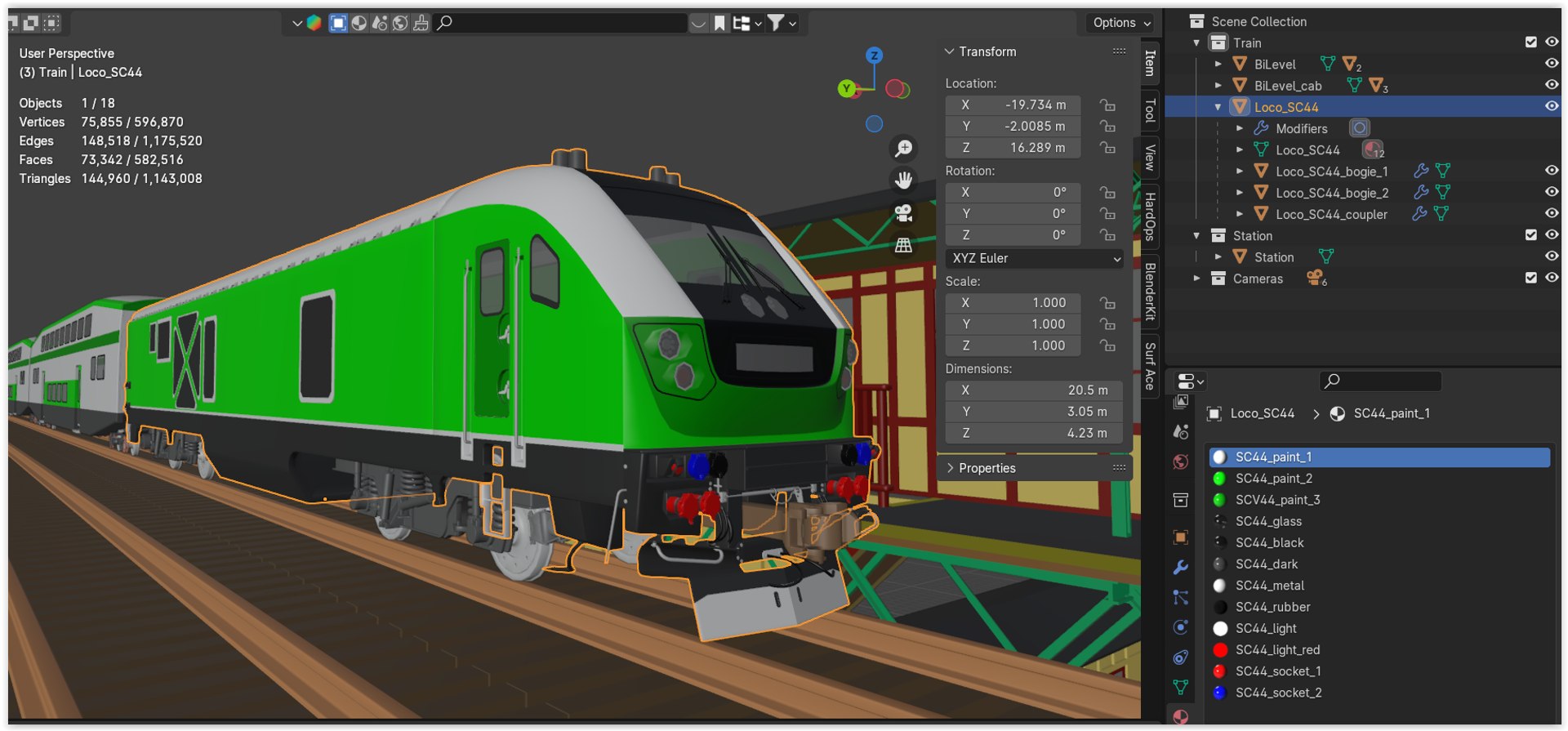Uncheck the Train collection checkbox
Screen dimensions: 1568x731
(x=1531, y=42)
